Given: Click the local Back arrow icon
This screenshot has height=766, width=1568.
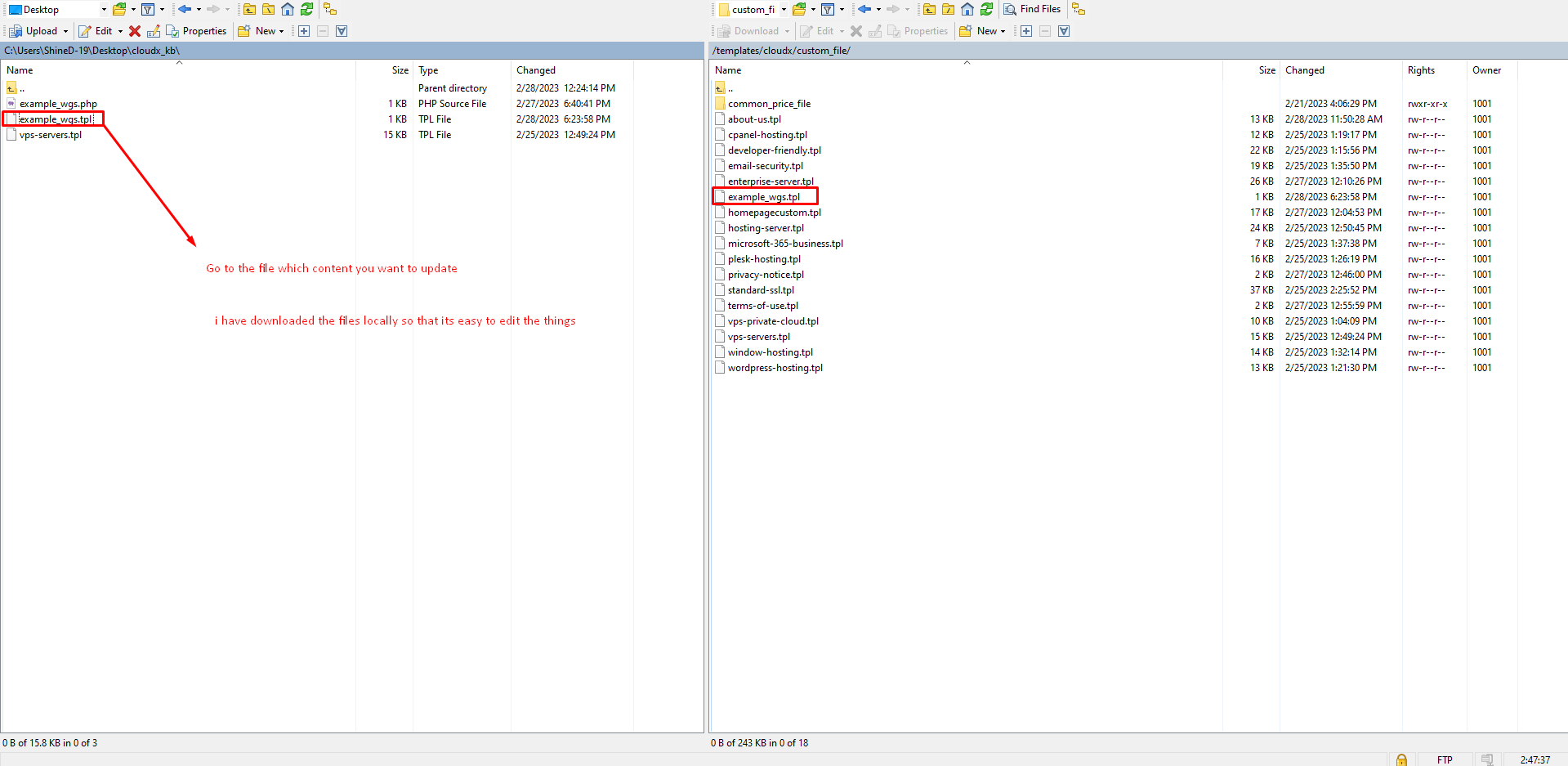Looking at the screenshot, I should (x=185, y=9).
